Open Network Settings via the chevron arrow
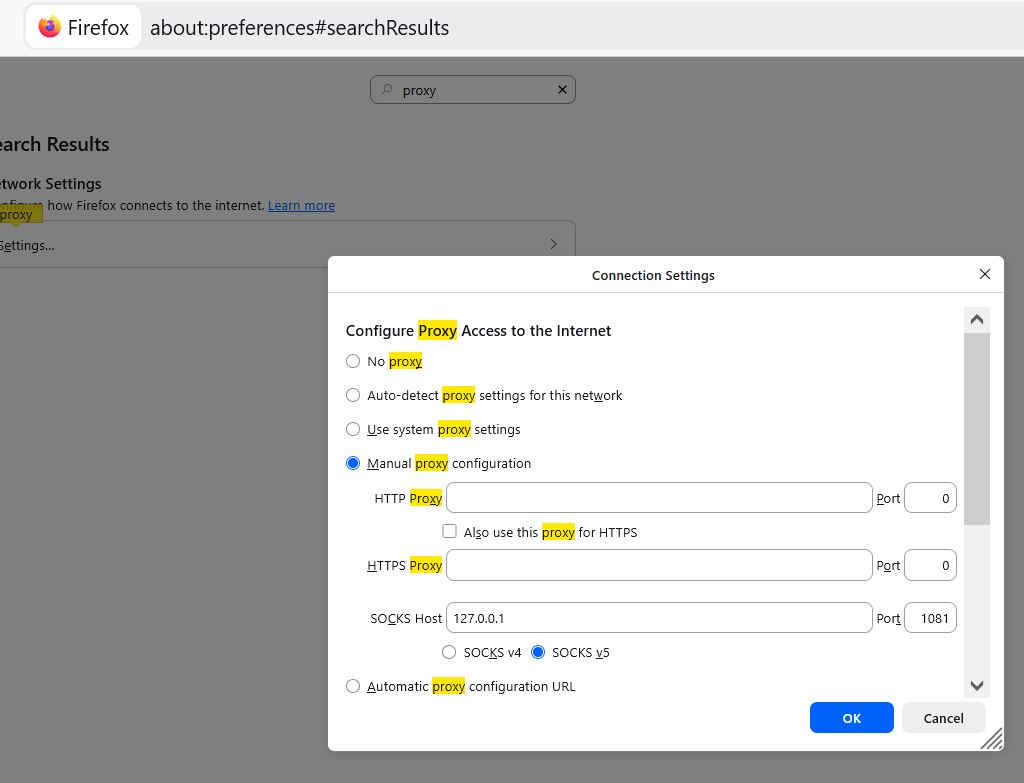Image resolution: width=1024 pixels, height=783 pixels. tap(554, 244)
